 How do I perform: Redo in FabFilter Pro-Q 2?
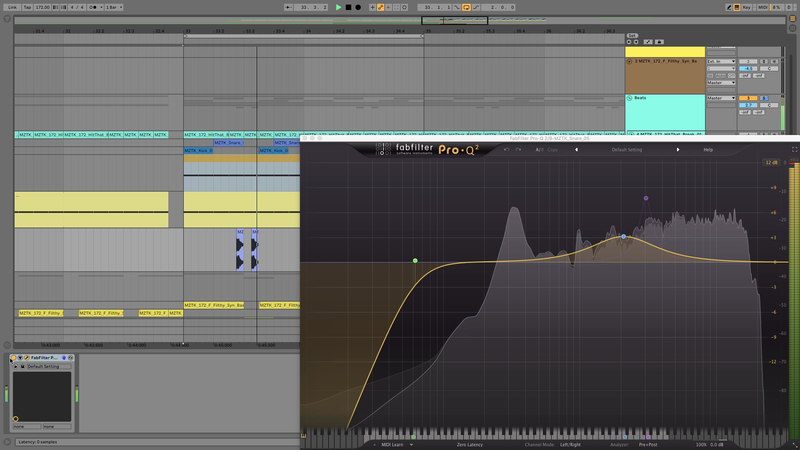[x=518, y=149]
